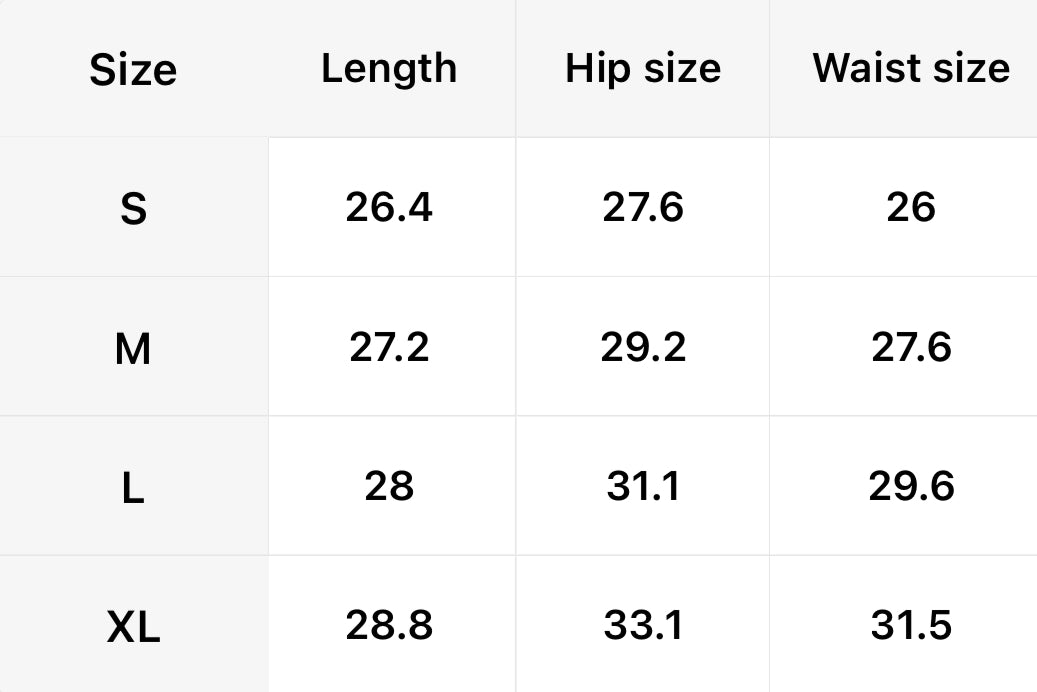Viewport: 1037px width, 692px height.
Task: Click the Waist size column header
Action: [911, 68]
